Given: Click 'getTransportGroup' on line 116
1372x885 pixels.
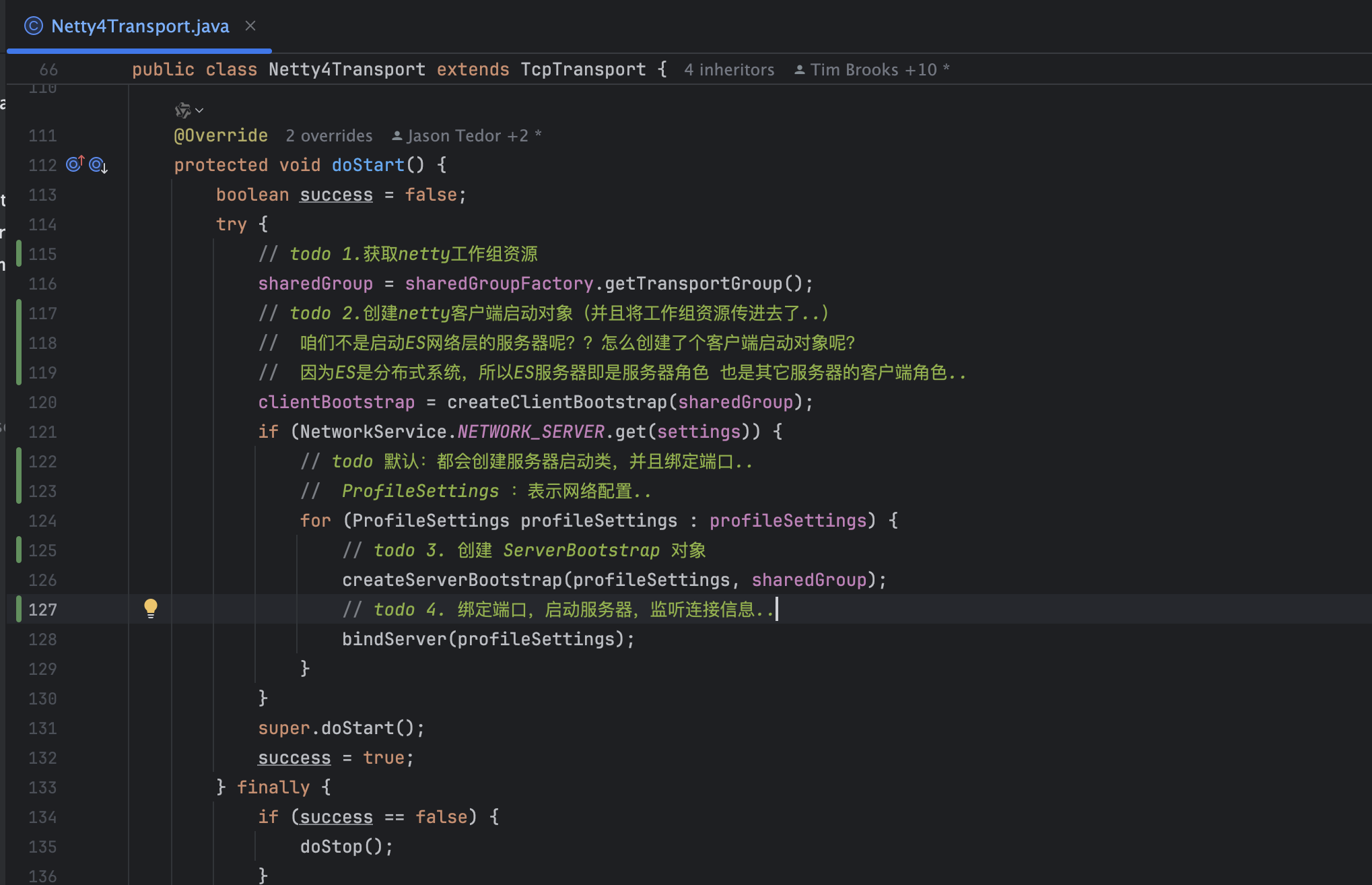Looking at the screenshot, I should click(x=693, y=284).
